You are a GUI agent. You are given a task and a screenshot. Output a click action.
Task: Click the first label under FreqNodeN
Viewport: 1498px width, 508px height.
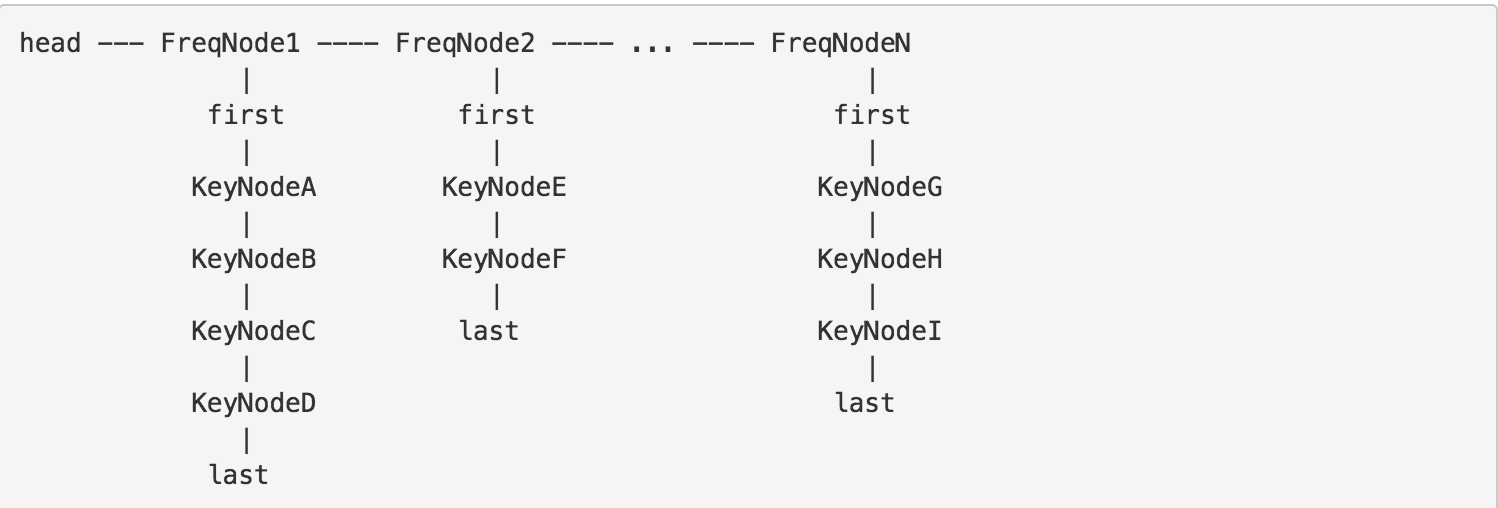tap(873, 116)
